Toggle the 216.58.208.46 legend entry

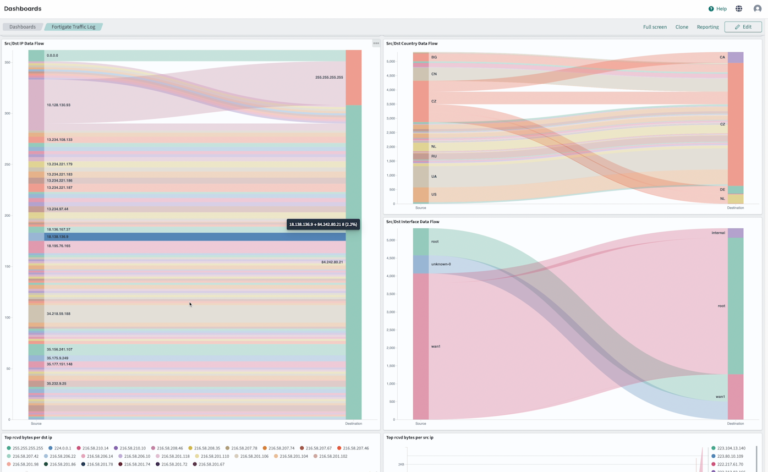pyautogui.click(x=167, y=448)
